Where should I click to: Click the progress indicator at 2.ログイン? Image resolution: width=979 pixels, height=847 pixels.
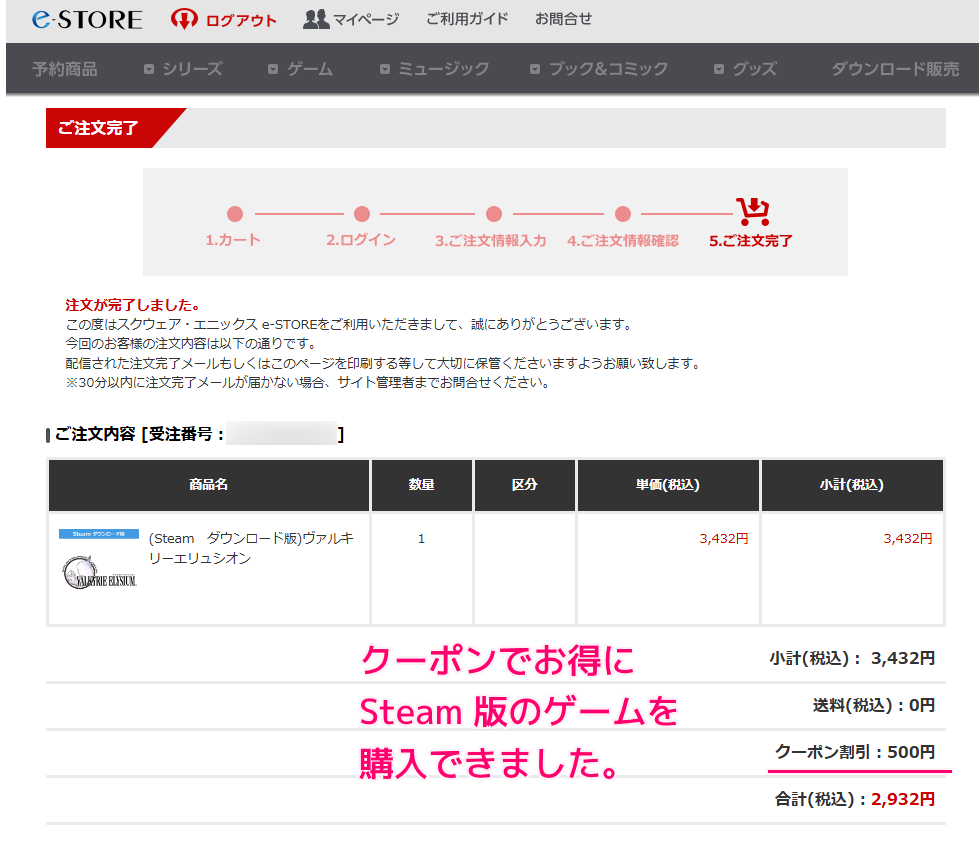[x=361, y=214]
